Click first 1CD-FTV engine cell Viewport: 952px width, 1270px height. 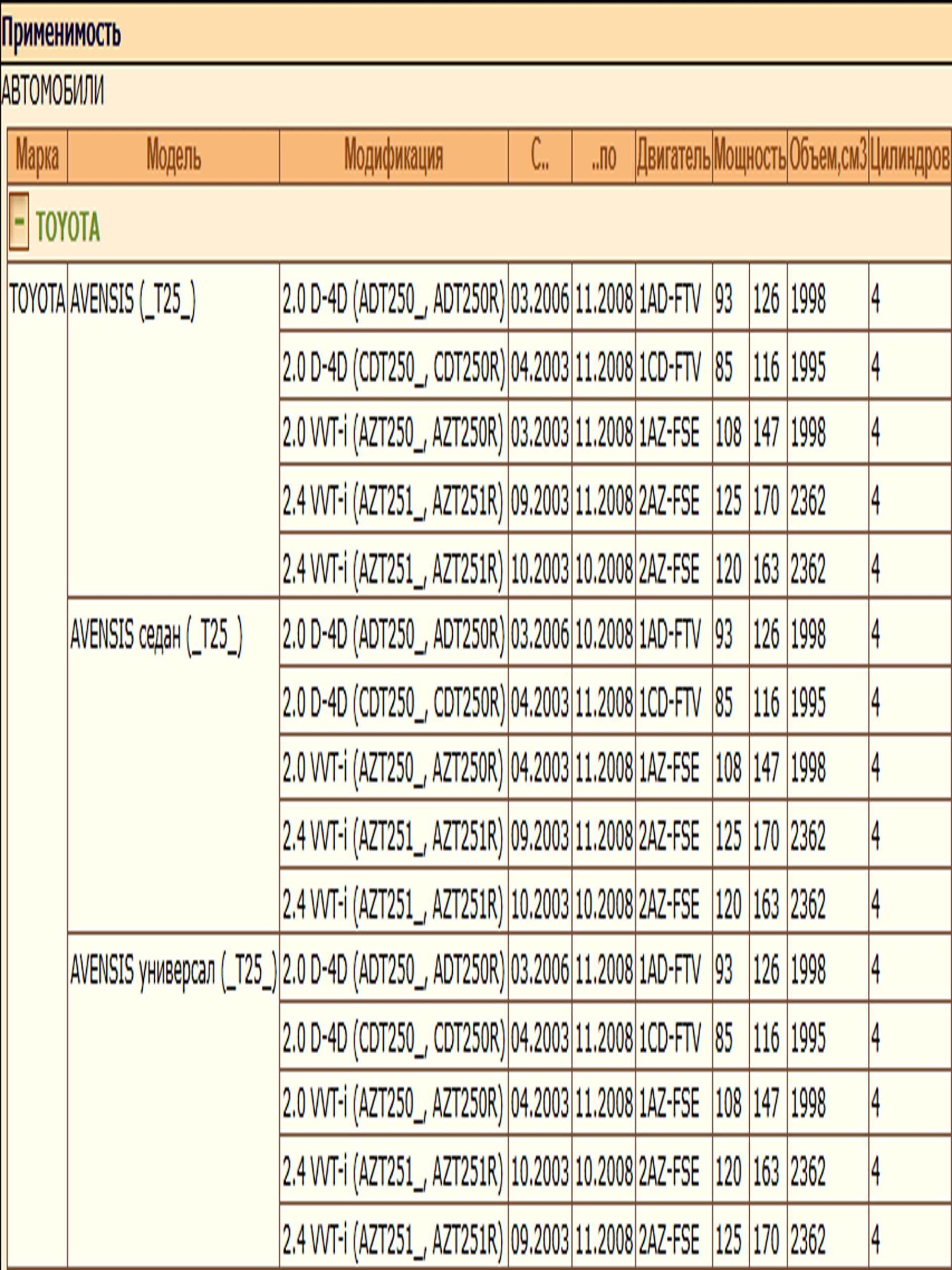pyautogui.click(x=670, y=367)
